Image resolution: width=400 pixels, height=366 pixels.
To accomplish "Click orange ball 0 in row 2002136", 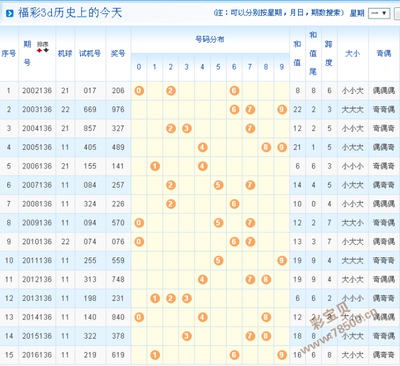I will click(139, 91).
